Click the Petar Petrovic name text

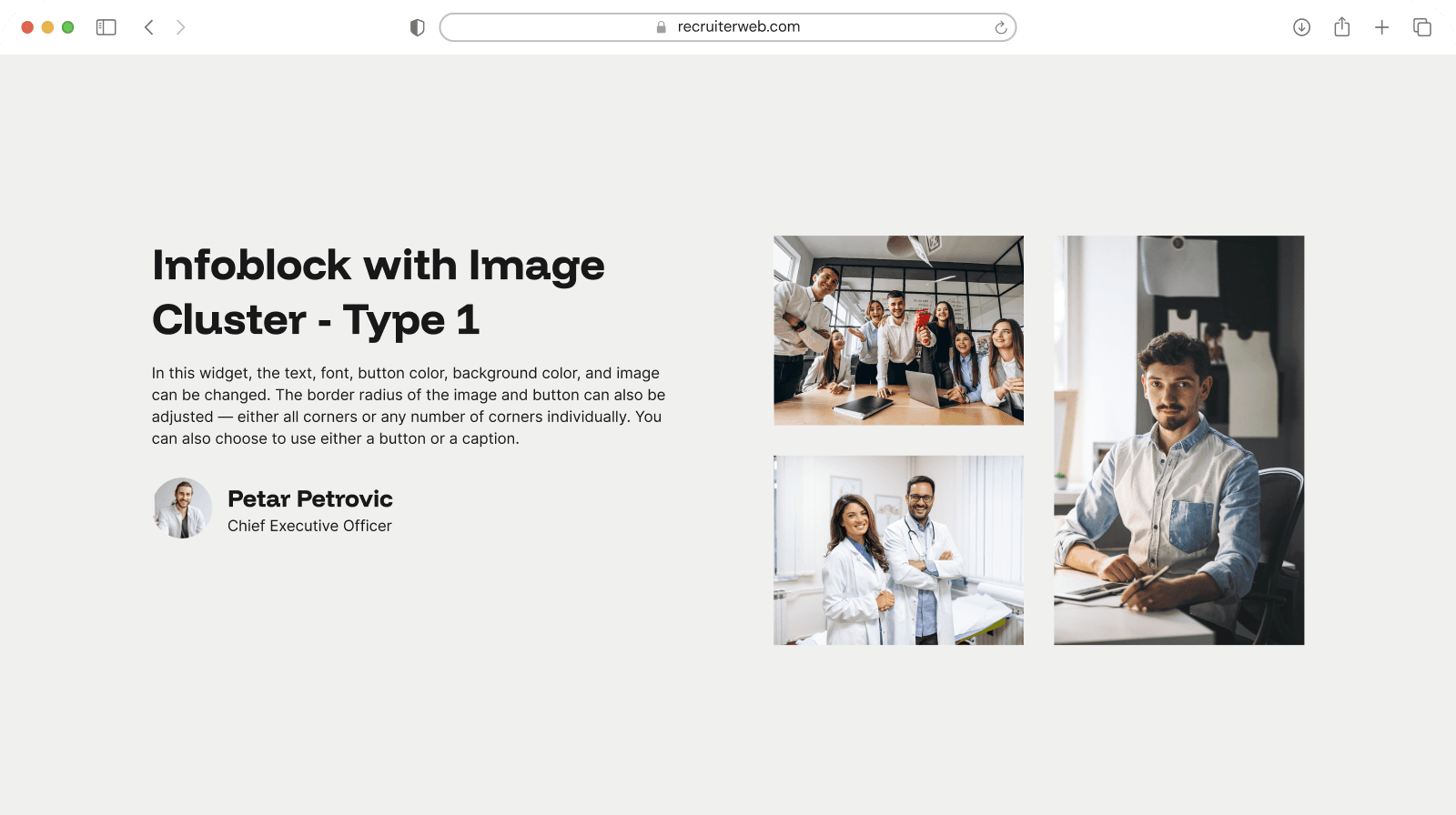click(x=309, y=498)
